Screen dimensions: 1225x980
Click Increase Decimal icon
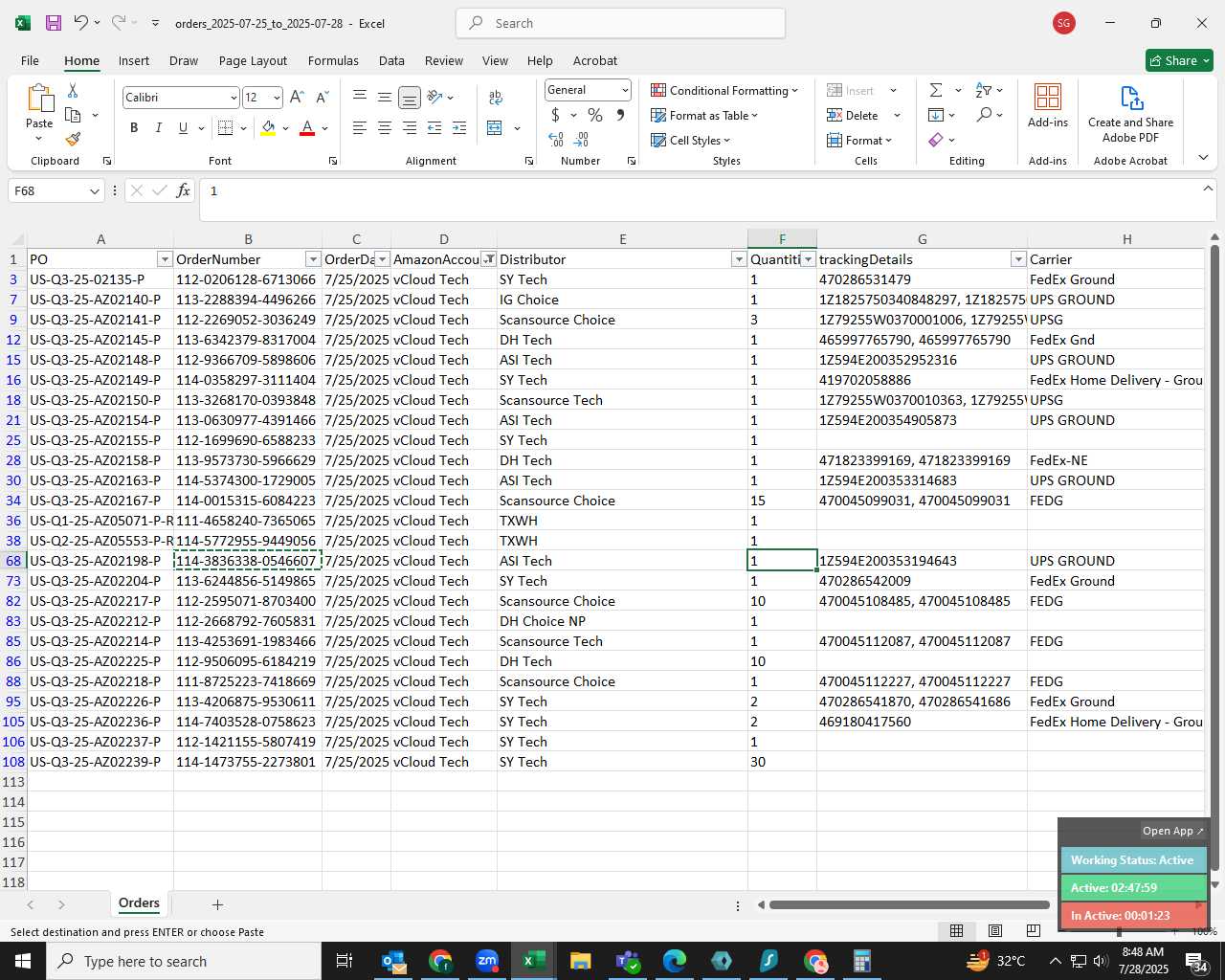tap(556, 140)
